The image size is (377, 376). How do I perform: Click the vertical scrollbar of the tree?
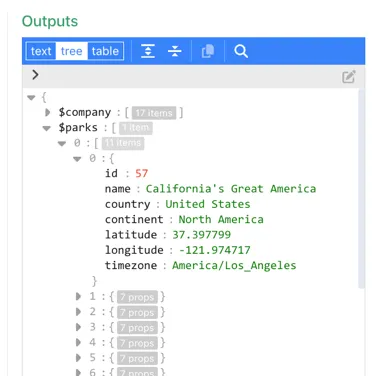click(x=361, y=188)
